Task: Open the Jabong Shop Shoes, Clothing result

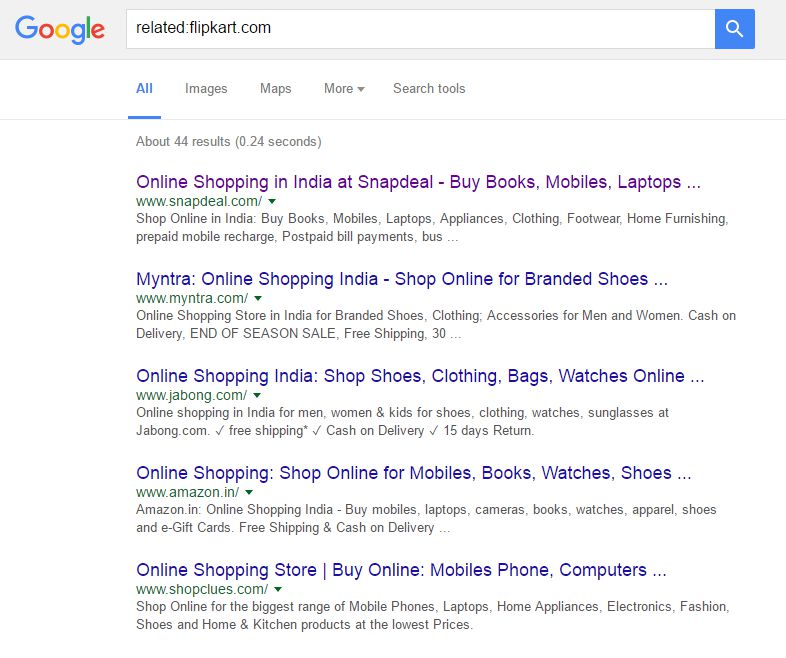Action: [x=420, y=376]
